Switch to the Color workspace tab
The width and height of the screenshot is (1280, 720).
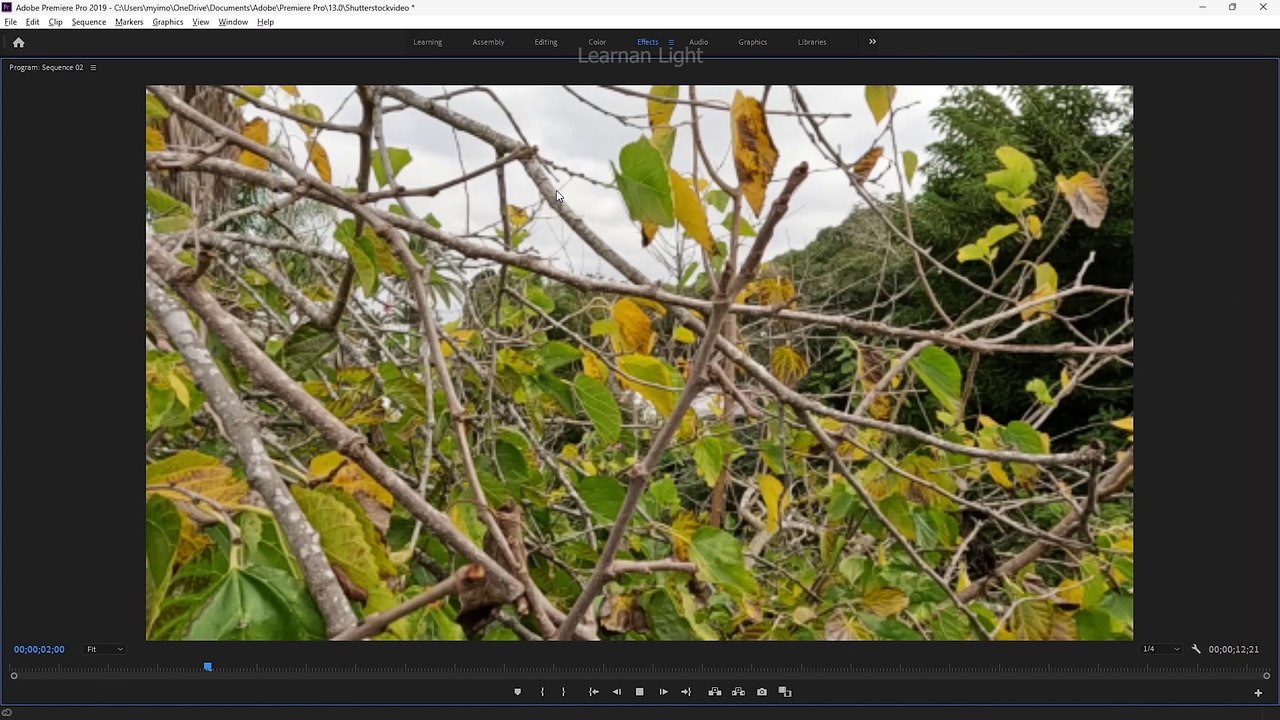[597, 42]
